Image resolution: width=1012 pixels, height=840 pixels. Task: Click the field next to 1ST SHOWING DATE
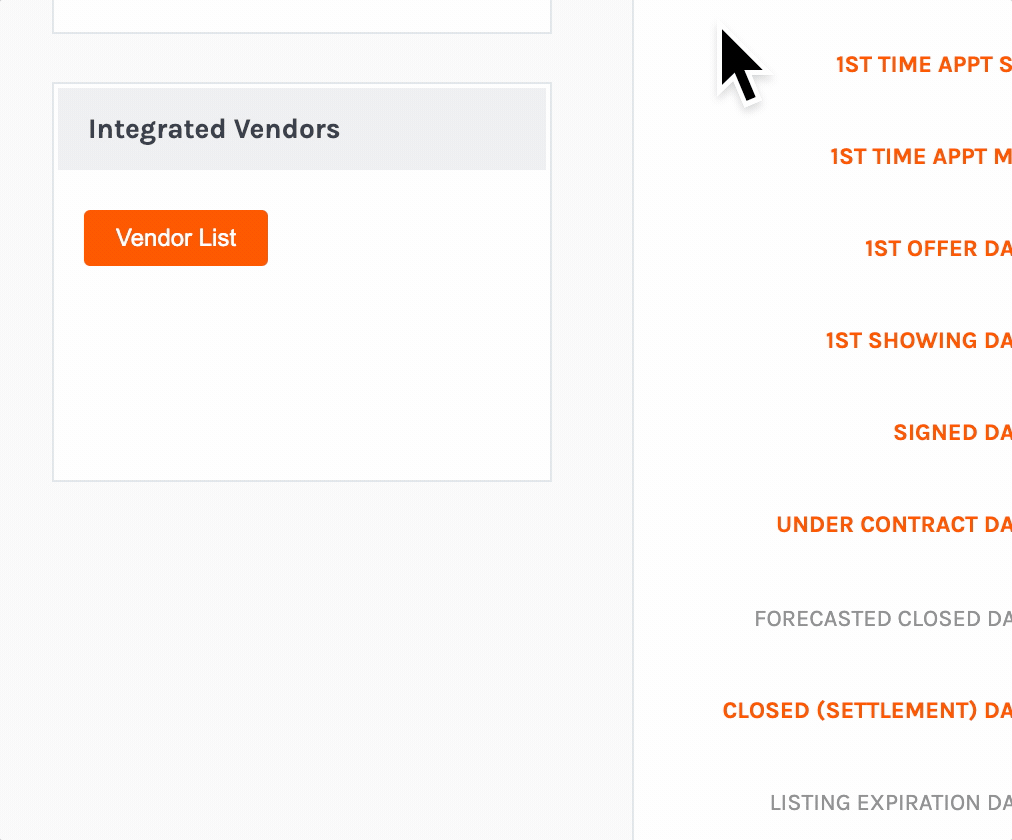tap(1008, 340)
